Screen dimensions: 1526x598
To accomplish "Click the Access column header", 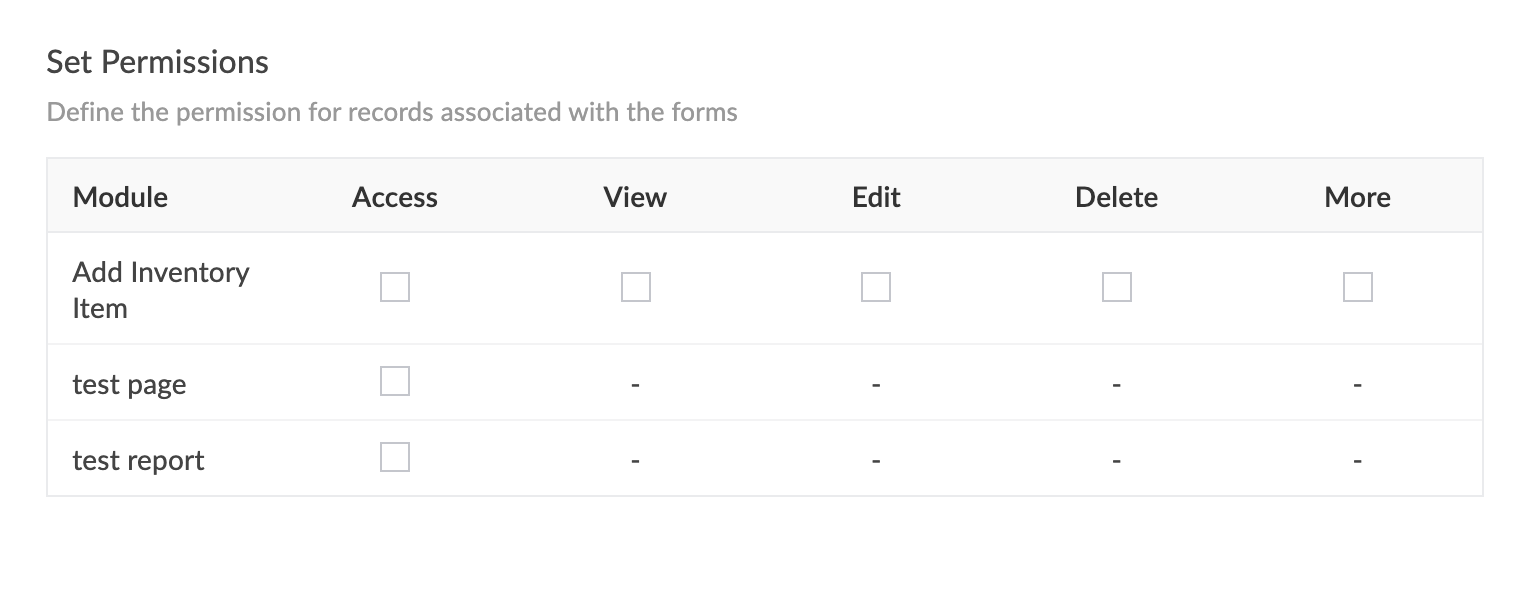I will 395,197.
